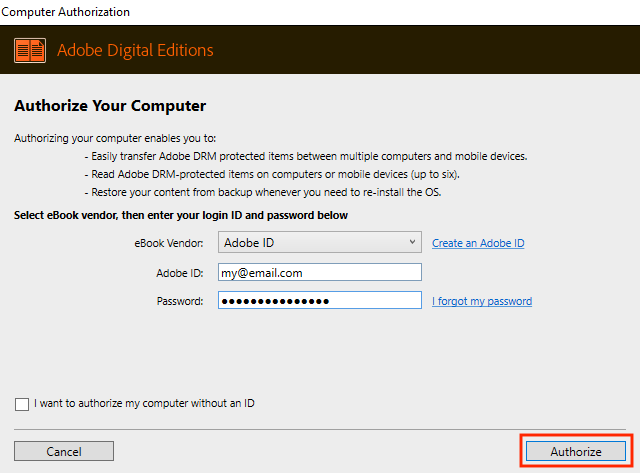Tick 'authorize my computer without an ID' checkbox
Image resolution: width=640 pixels, height=473 pixels.
click(x=22, y=404)
